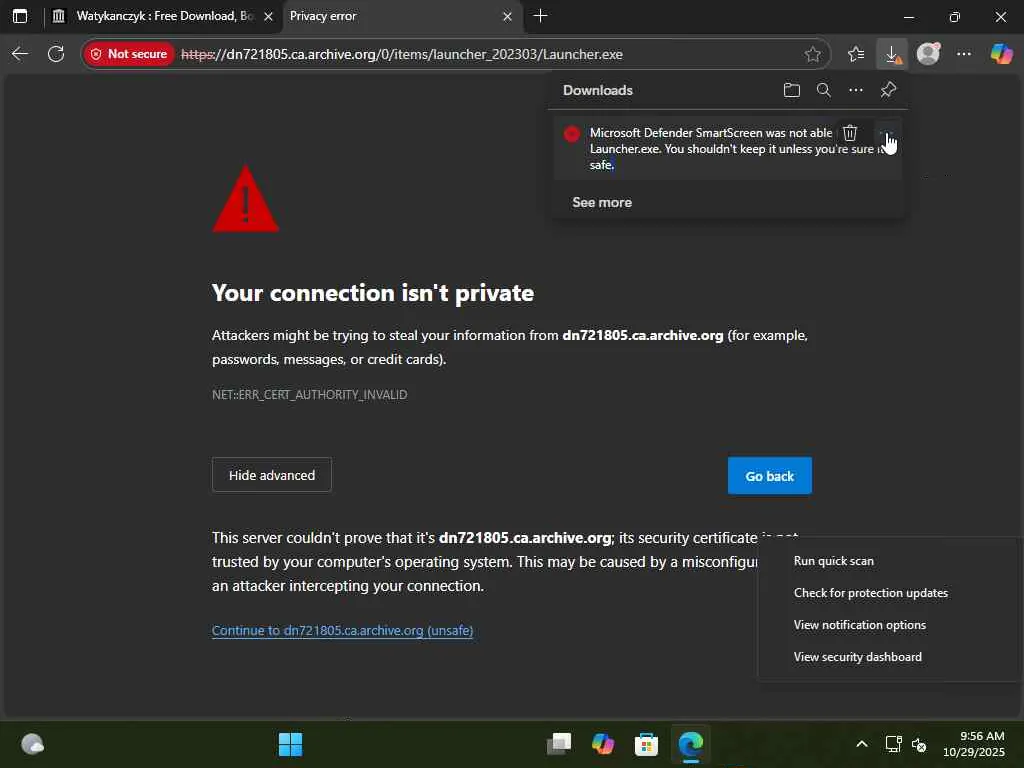Reload the page with the refresh icon
The height and width of the screenshot is (768, 1024).
[56, 54]
